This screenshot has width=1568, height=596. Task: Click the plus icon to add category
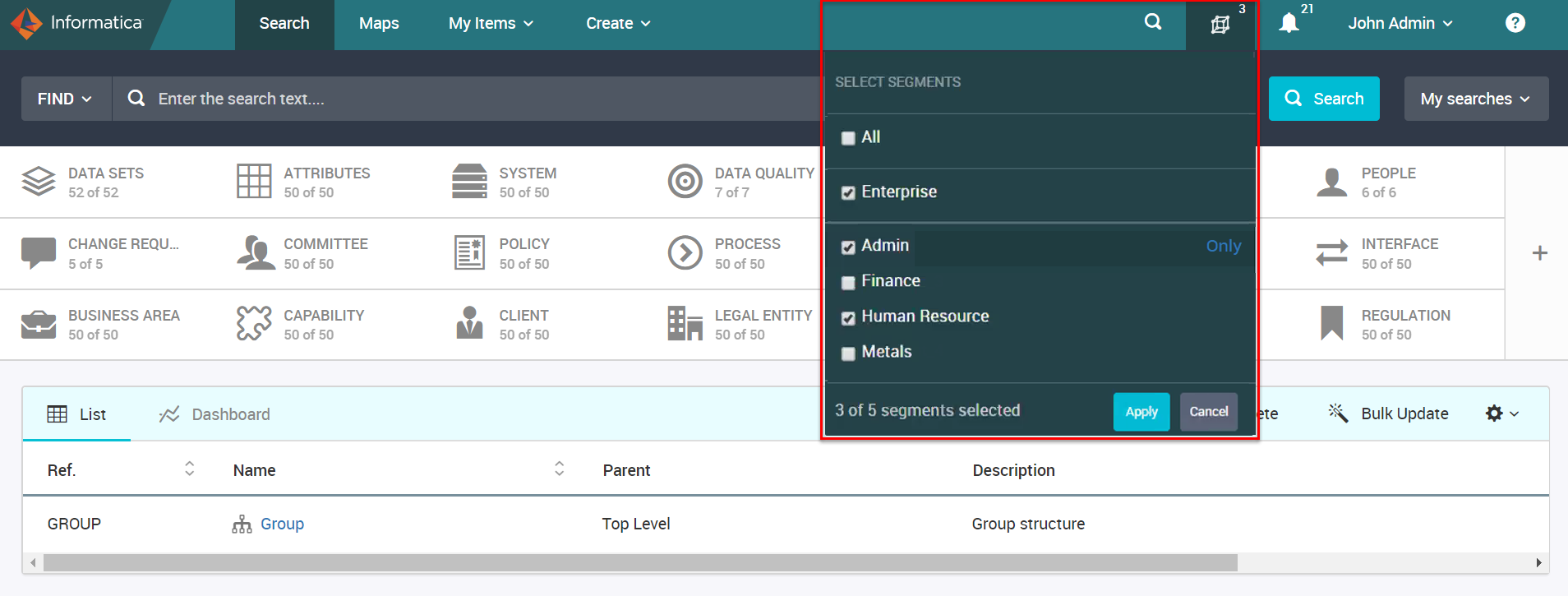point(1540,253)
